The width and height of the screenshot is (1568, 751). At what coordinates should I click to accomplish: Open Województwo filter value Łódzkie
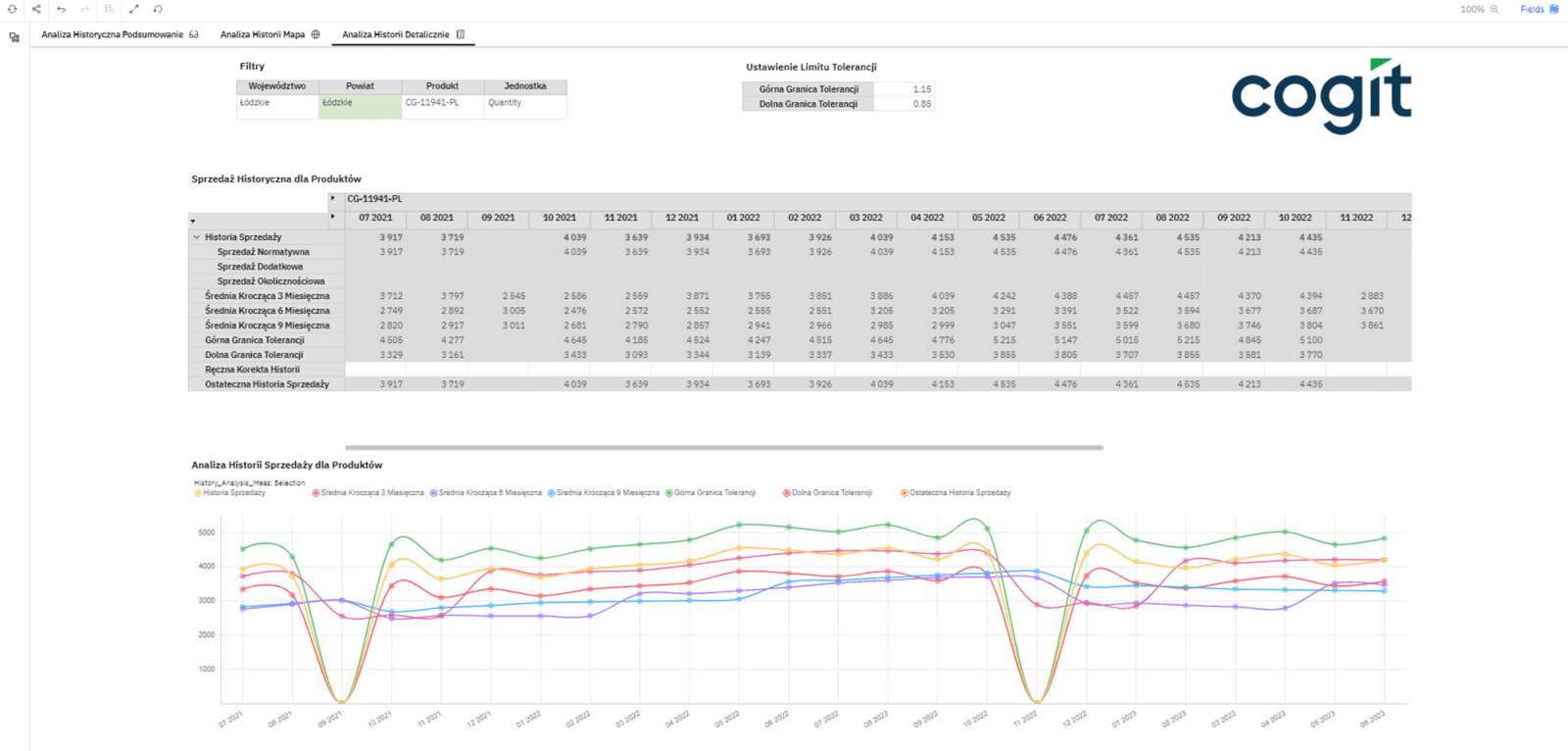277,106
